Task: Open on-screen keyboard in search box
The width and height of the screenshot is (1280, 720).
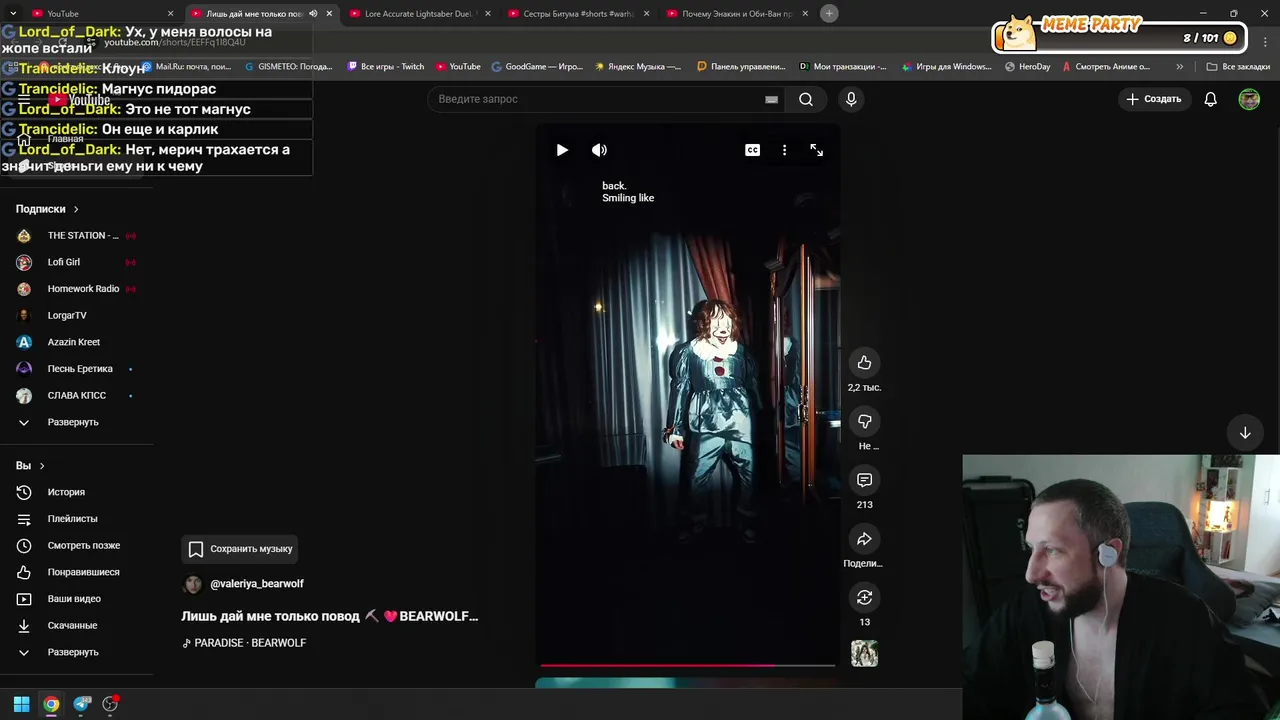Action: [x=771, y=99]
